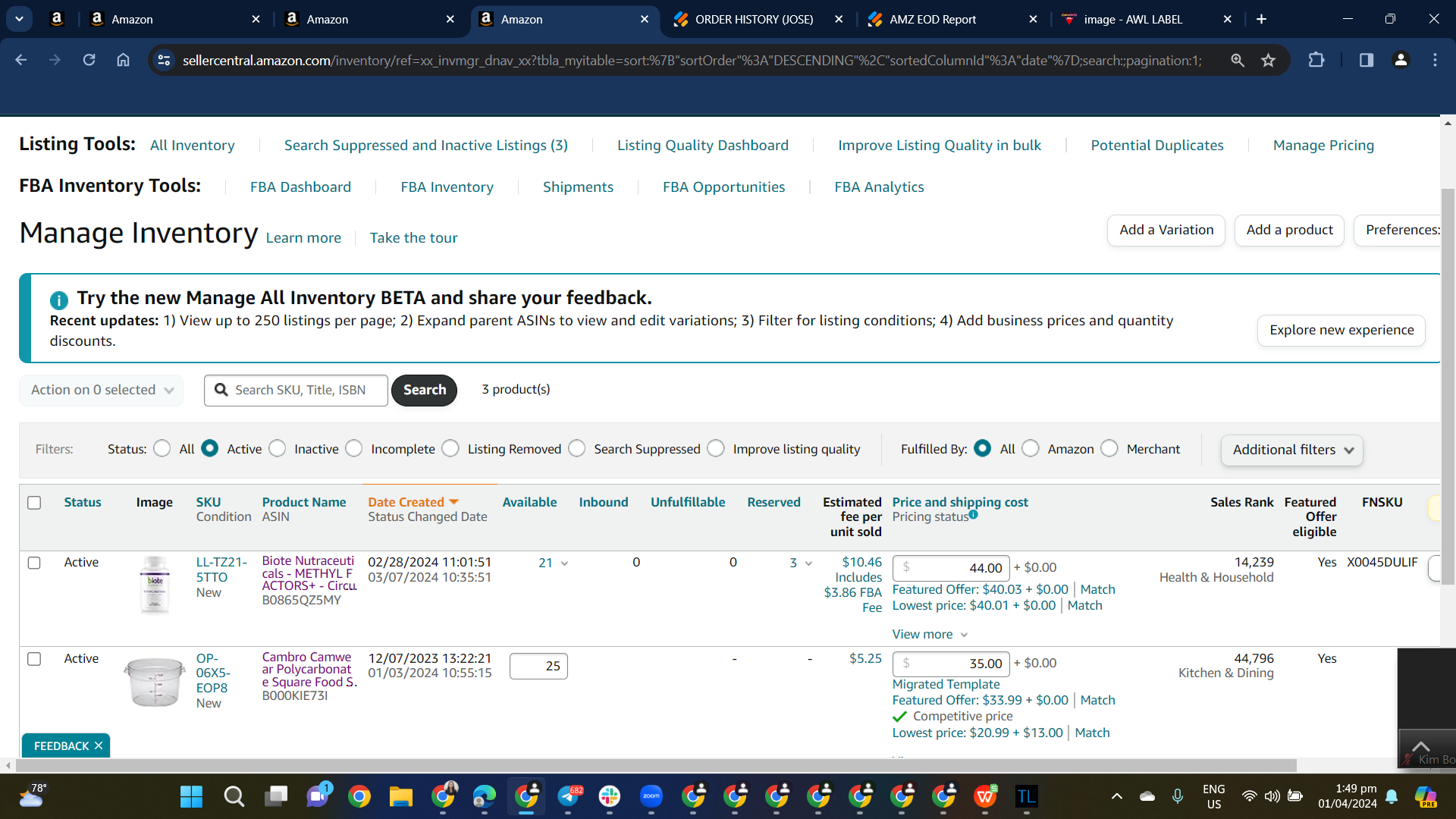1456x819 pixels.
Task: Select the Inactive status filter
Action: click(278, 449)
